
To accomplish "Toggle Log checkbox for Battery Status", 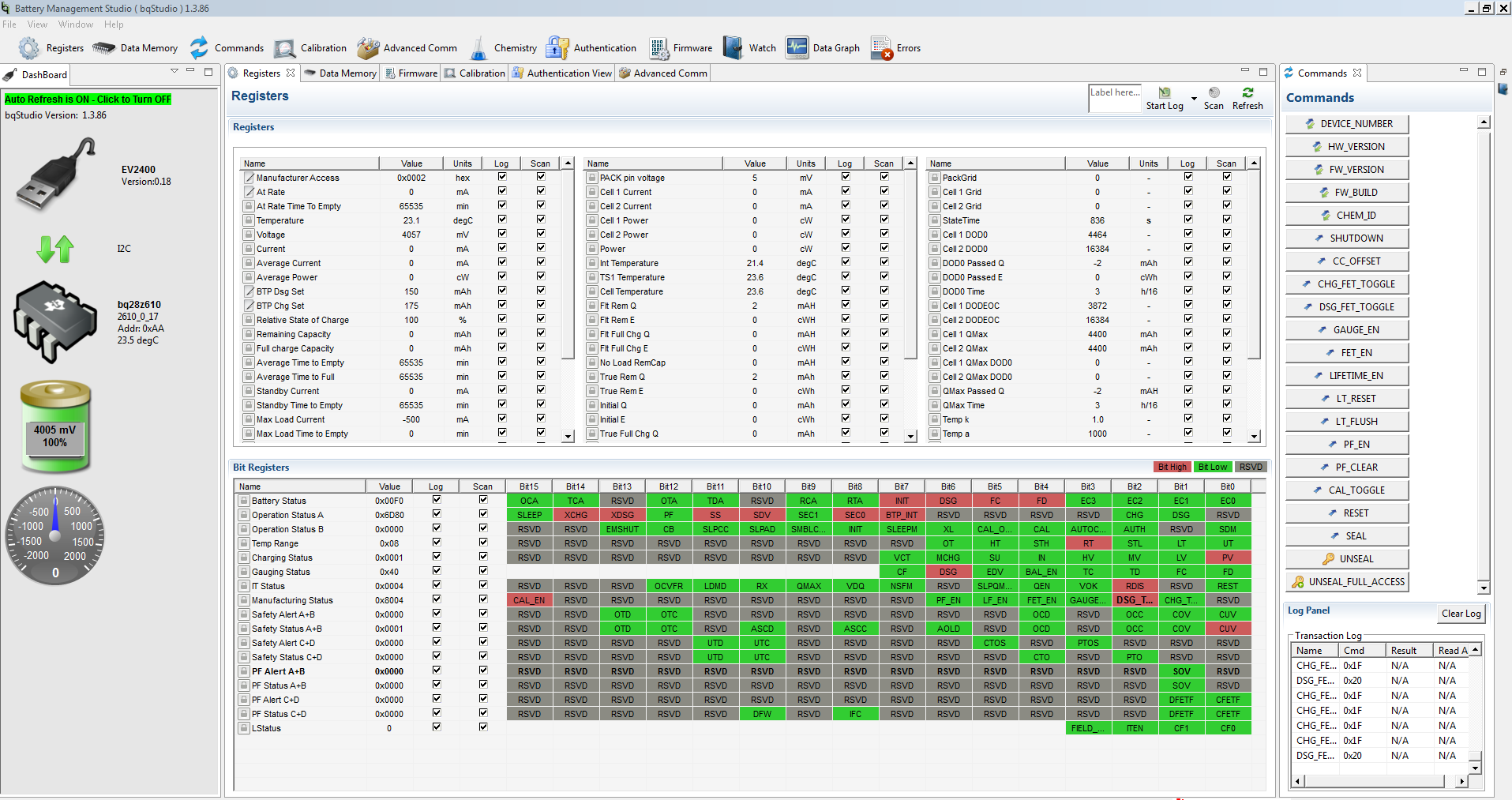I will (x=437, y=500).
